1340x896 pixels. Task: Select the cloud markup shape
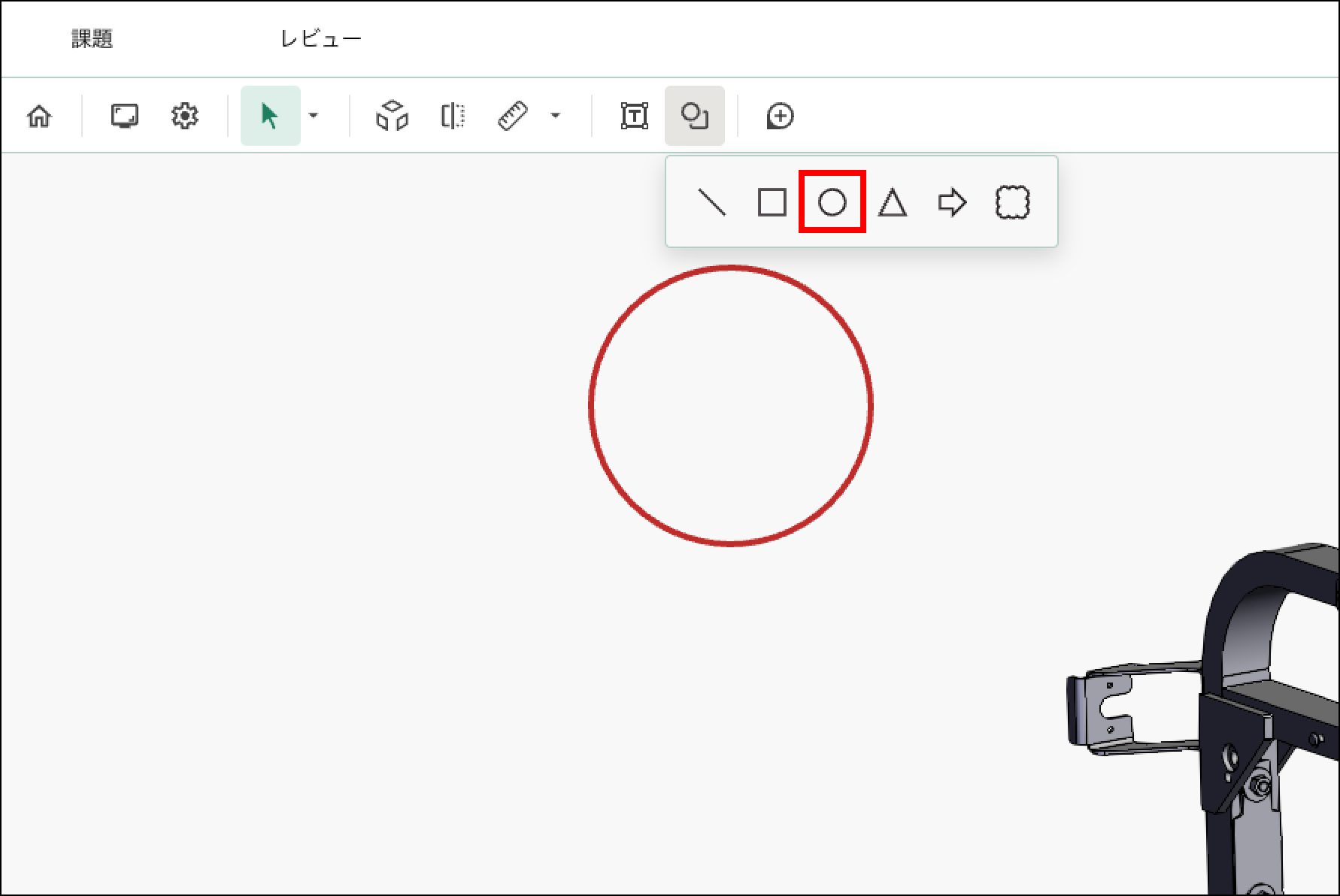tap(1012, 202)
